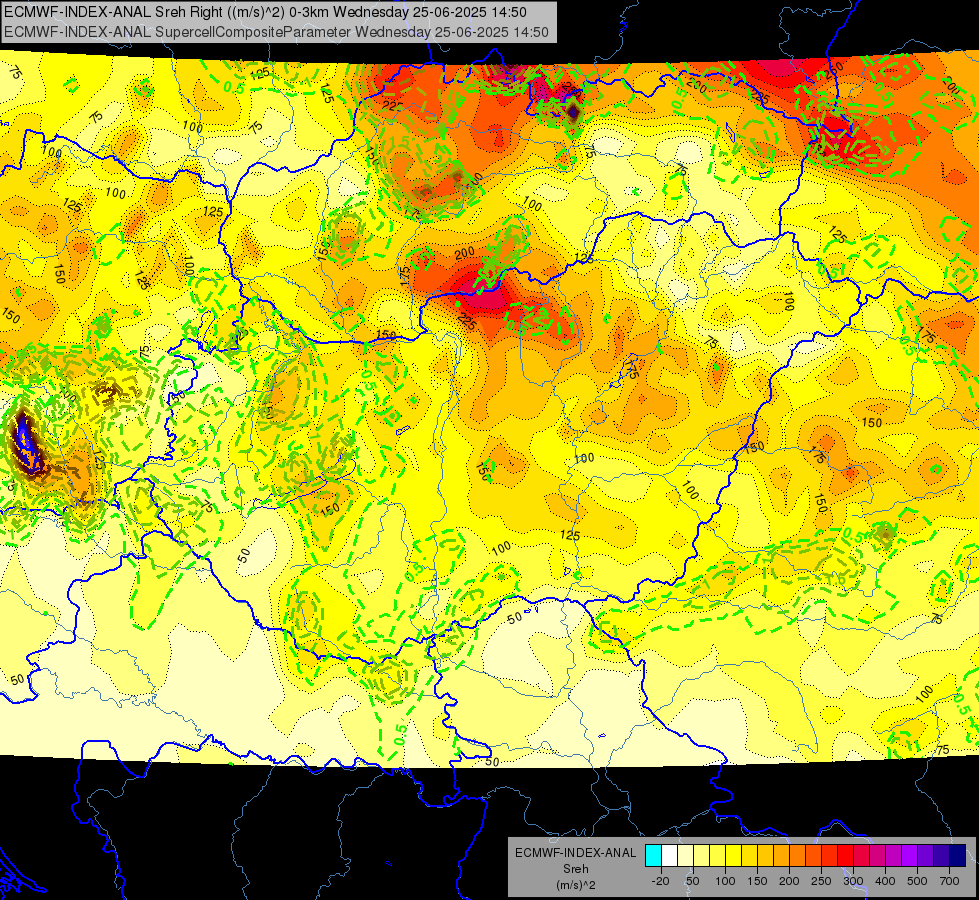Viewport: 979px width, 900px height.
Task: Click the SupercellCompositeParameter title line
Action: (277, 32)
